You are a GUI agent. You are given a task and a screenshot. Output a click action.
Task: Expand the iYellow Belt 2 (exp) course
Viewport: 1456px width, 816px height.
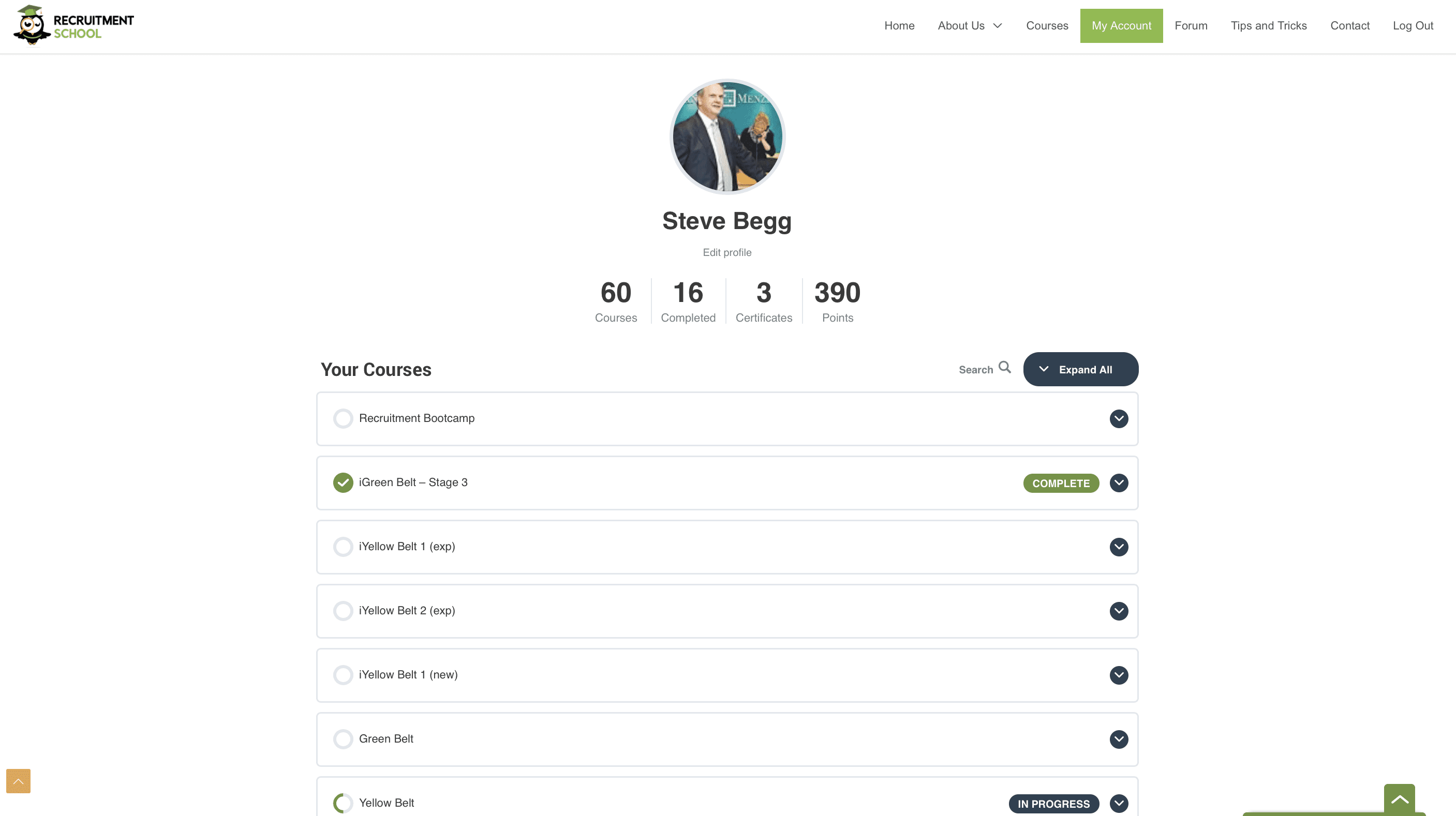(x=1119, y=611)
